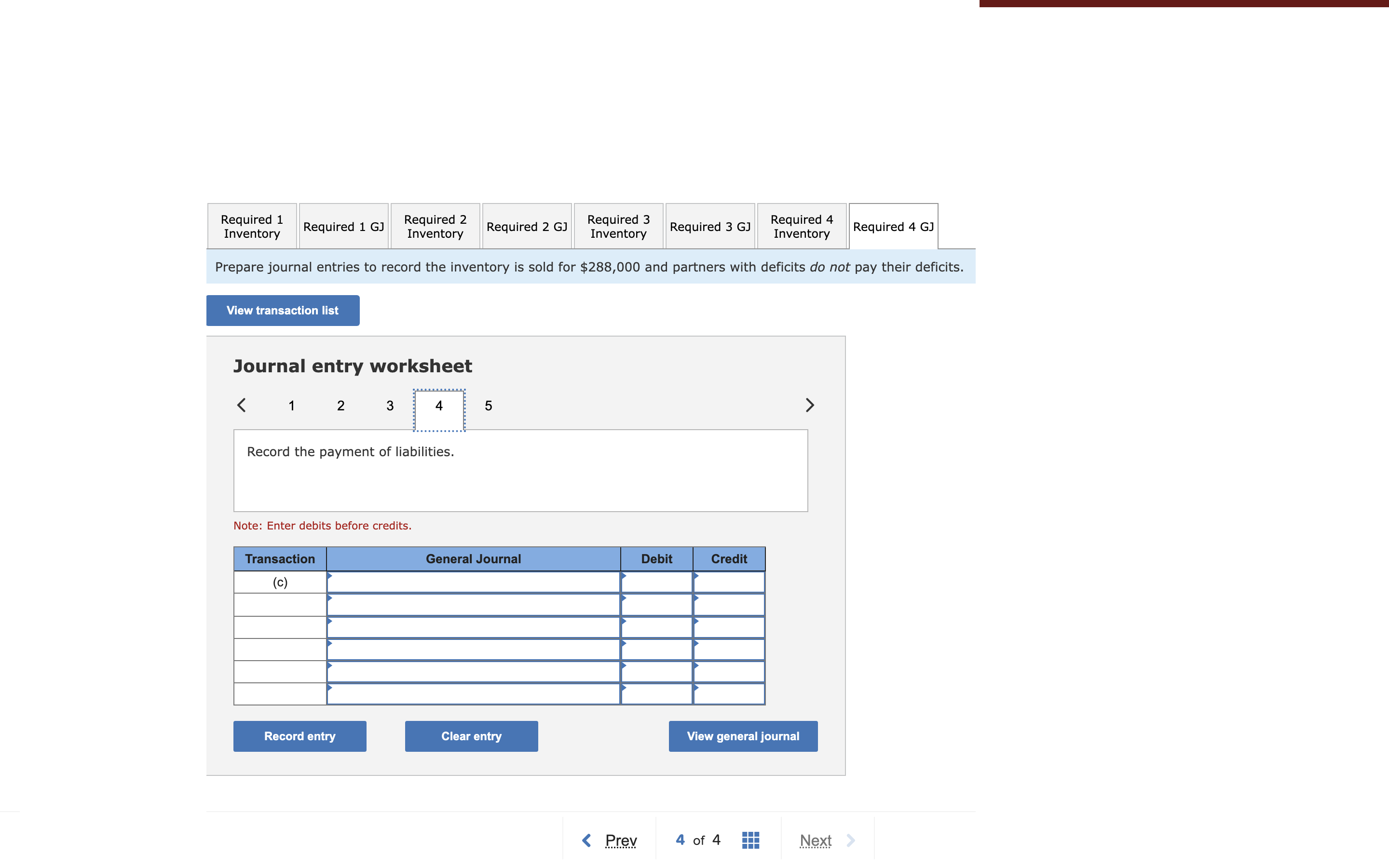Click the Next chevron icon

851,841
